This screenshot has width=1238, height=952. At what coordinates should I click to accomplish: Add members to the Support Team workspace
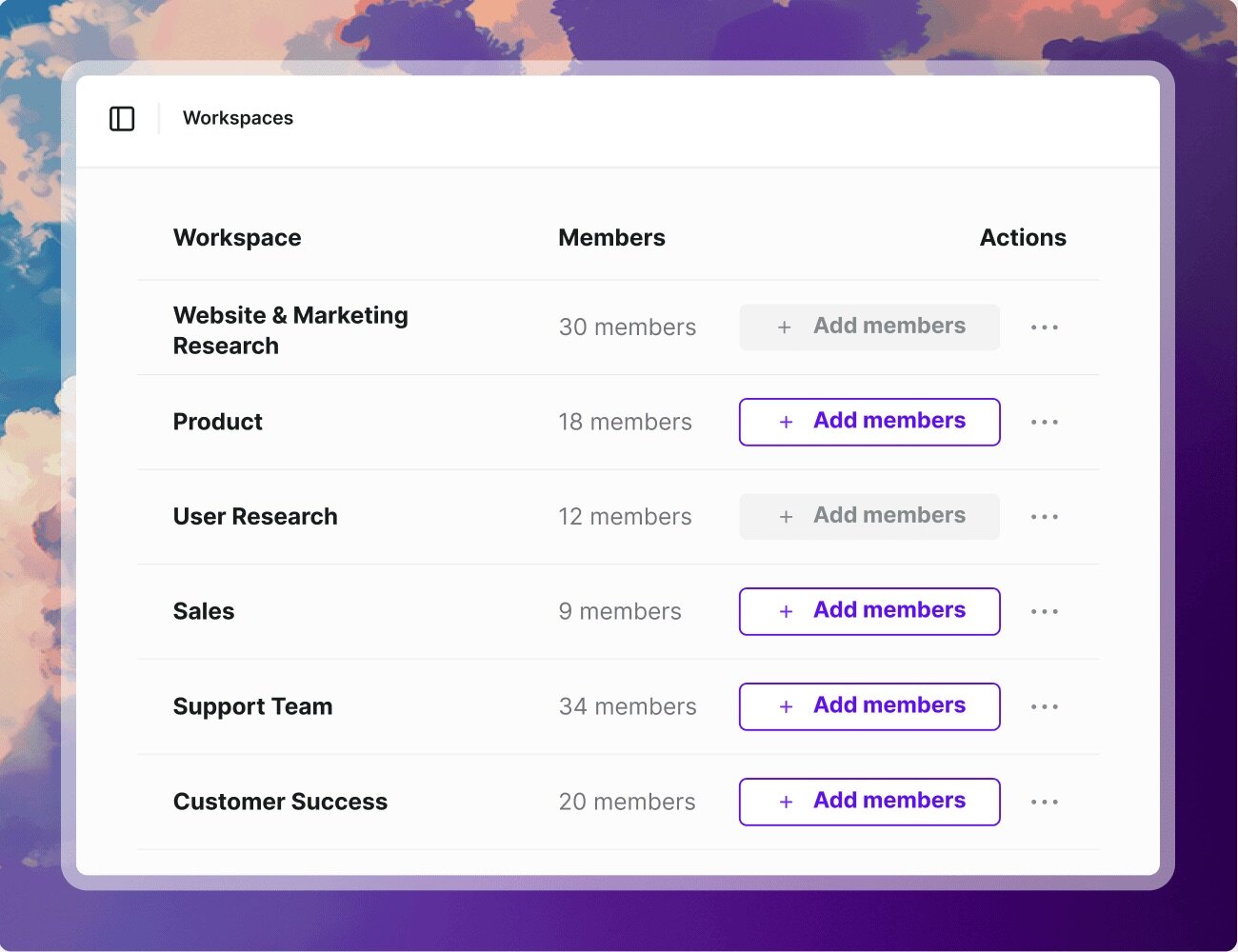tap(869, 706)
